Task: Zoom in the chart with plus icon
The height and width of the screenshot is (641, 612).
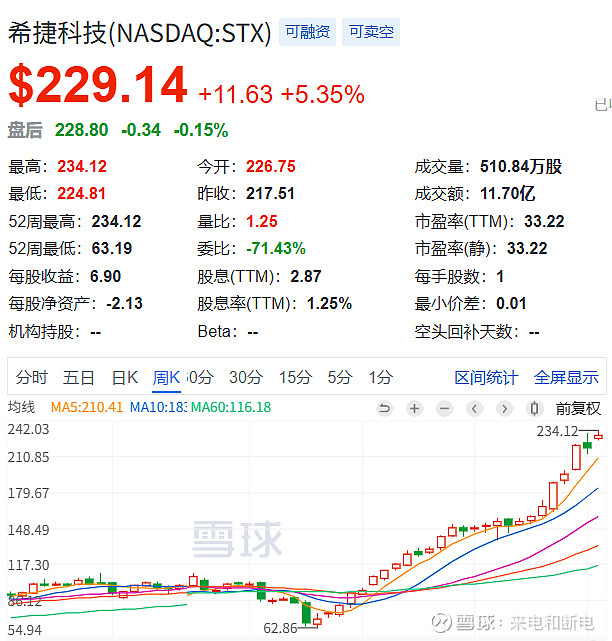Action: coord(415,408)
